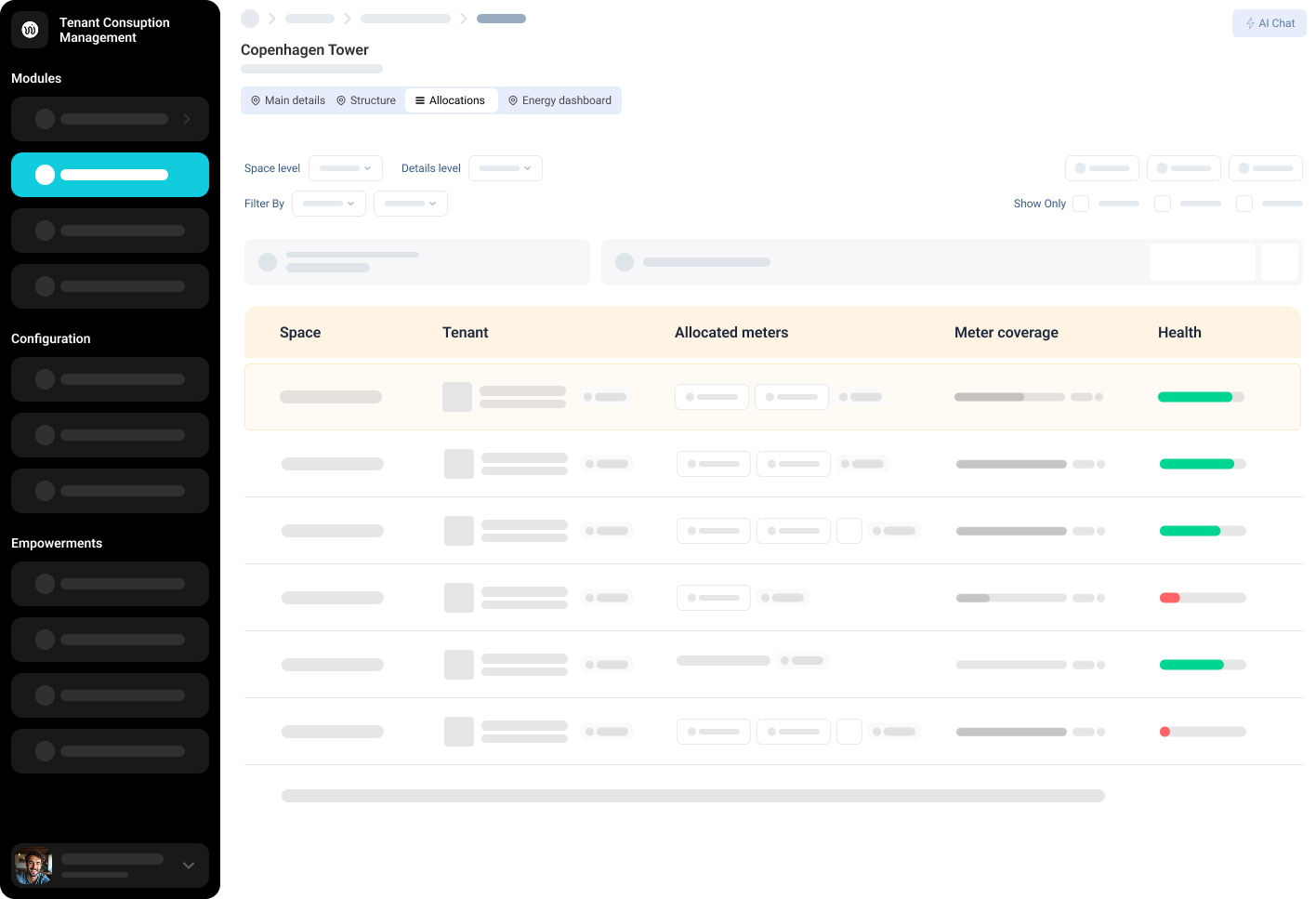The width and height of the screenshot is (1316, 899).
Task: Click the lightning icon in AI Chat
Action: 1250,23
